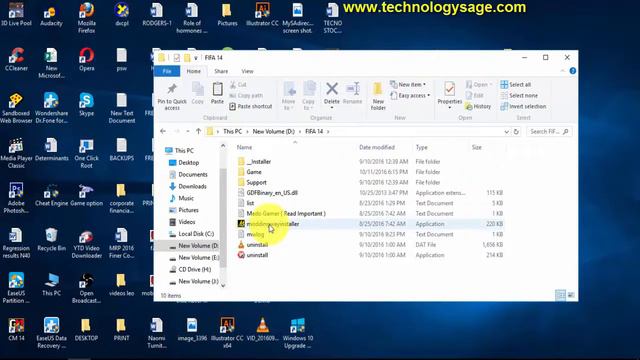
Task: Click the CCleaner desktop icon
Action: [x=16, y=60]
